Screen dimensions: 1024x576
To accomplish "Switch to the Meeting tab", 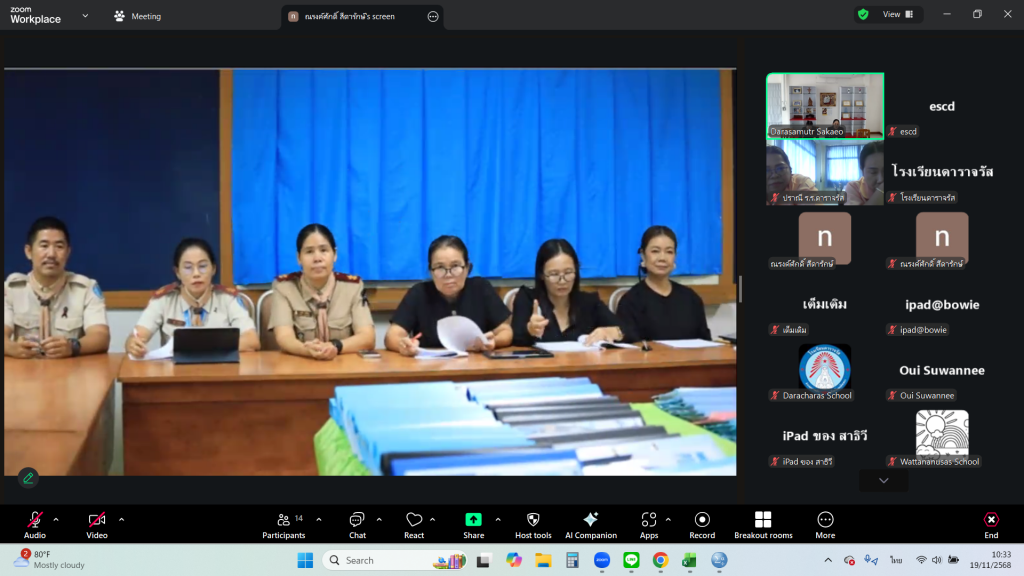I will pos(137,16).
